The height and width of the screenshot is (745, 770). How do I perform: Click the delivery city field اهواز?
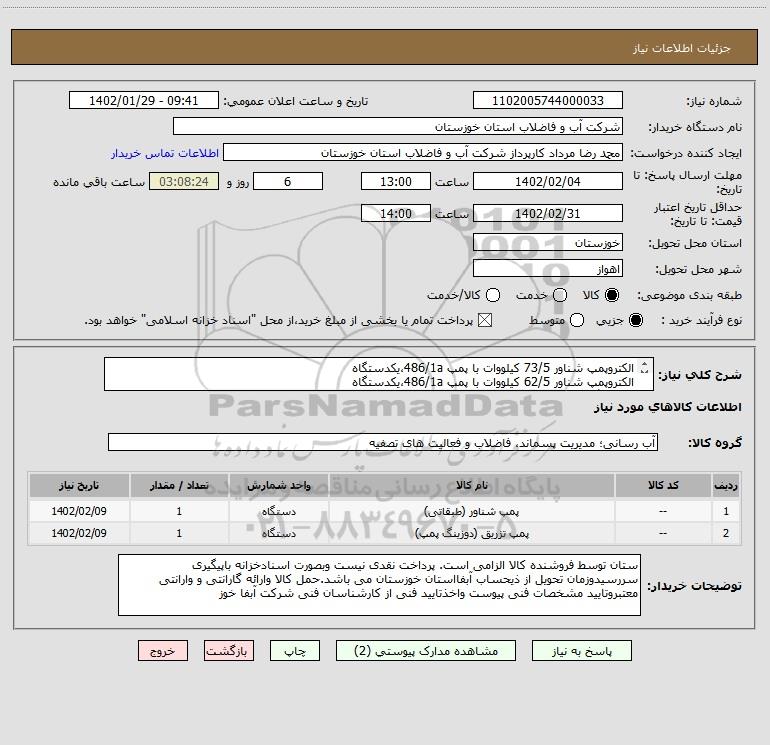548,269
